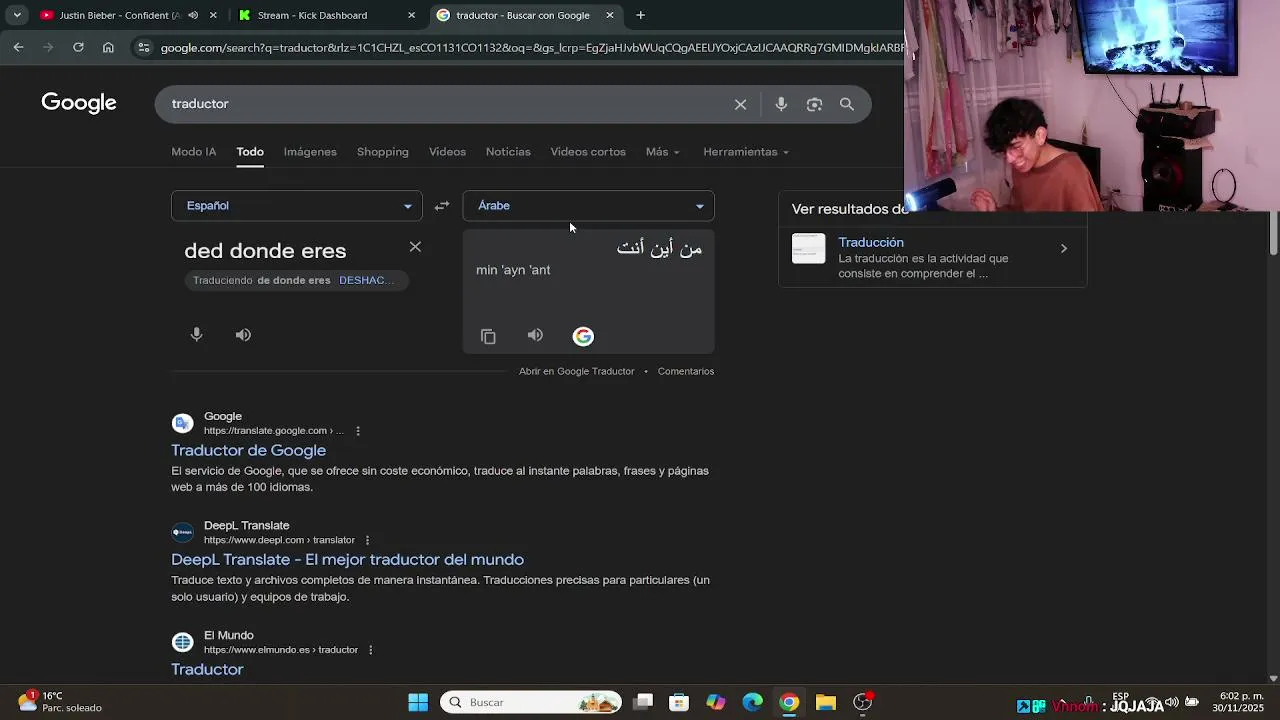The image size is (1280, 720).
Task: Open Abrir en Google Traductor link
Action: point(576,371)
